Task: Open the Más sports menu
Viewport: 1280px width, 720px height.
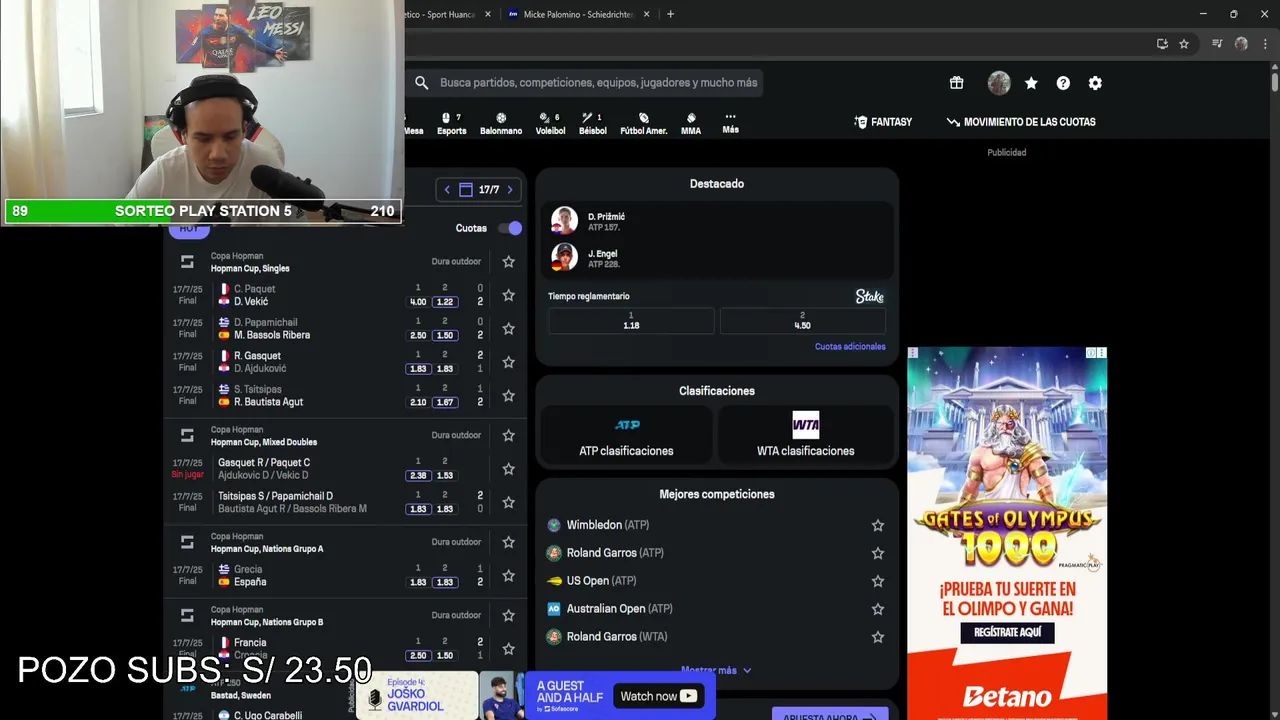Action: pyautogui.click(x=730, y=123)
